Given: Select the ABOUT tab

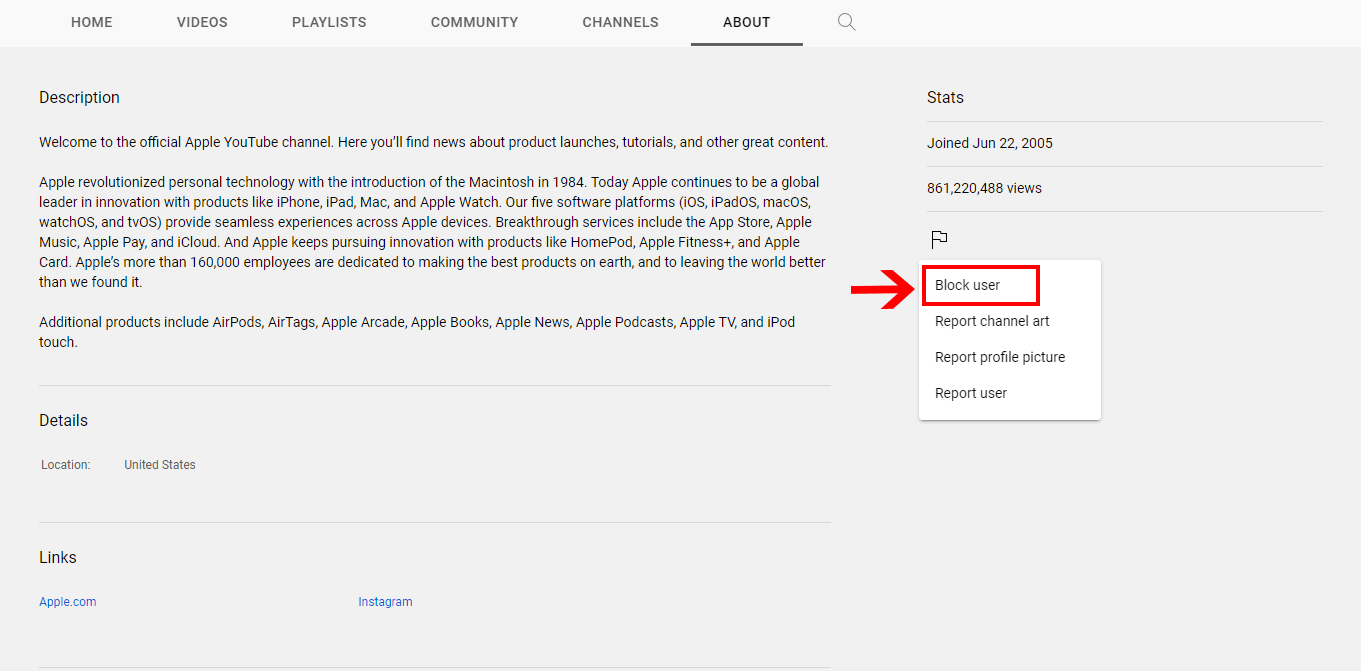Looking at the screenshot, I should tap(746, 22).
